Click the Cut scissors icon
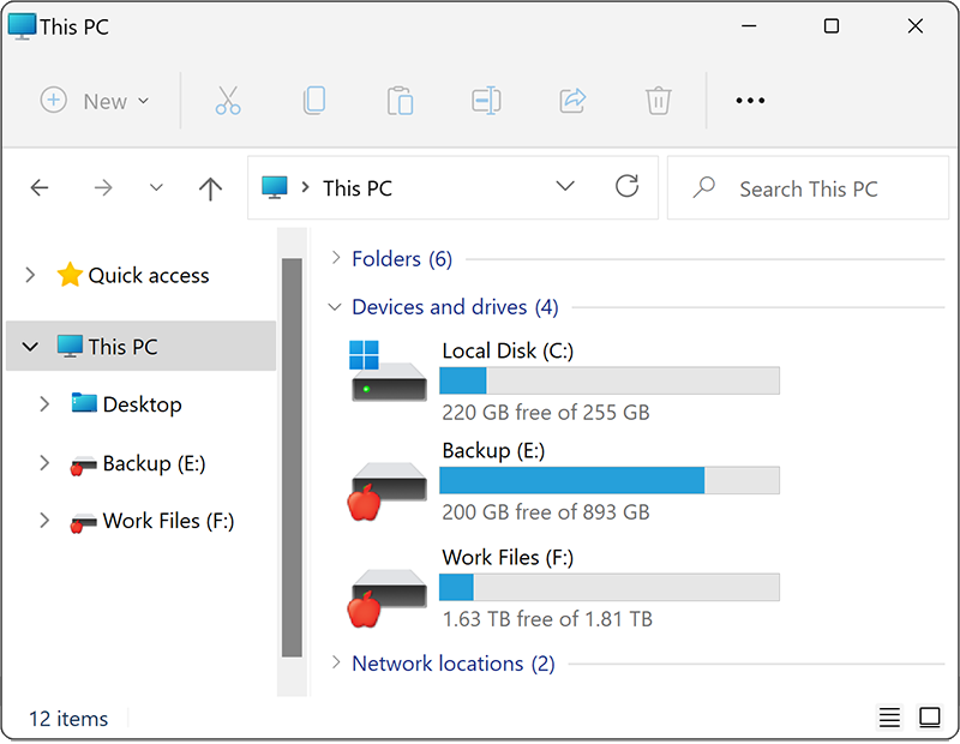 point(228,100)
